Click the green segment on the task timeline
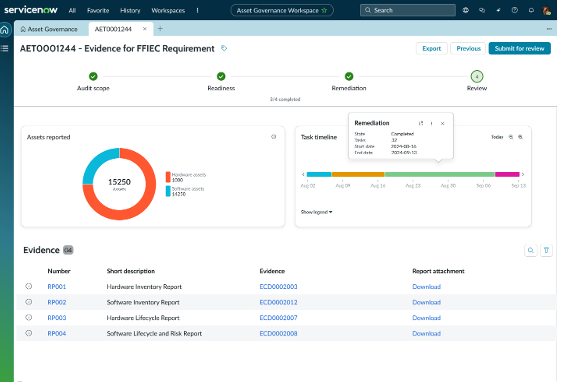Screen dimensions: 562x382 tap(439, 175)
